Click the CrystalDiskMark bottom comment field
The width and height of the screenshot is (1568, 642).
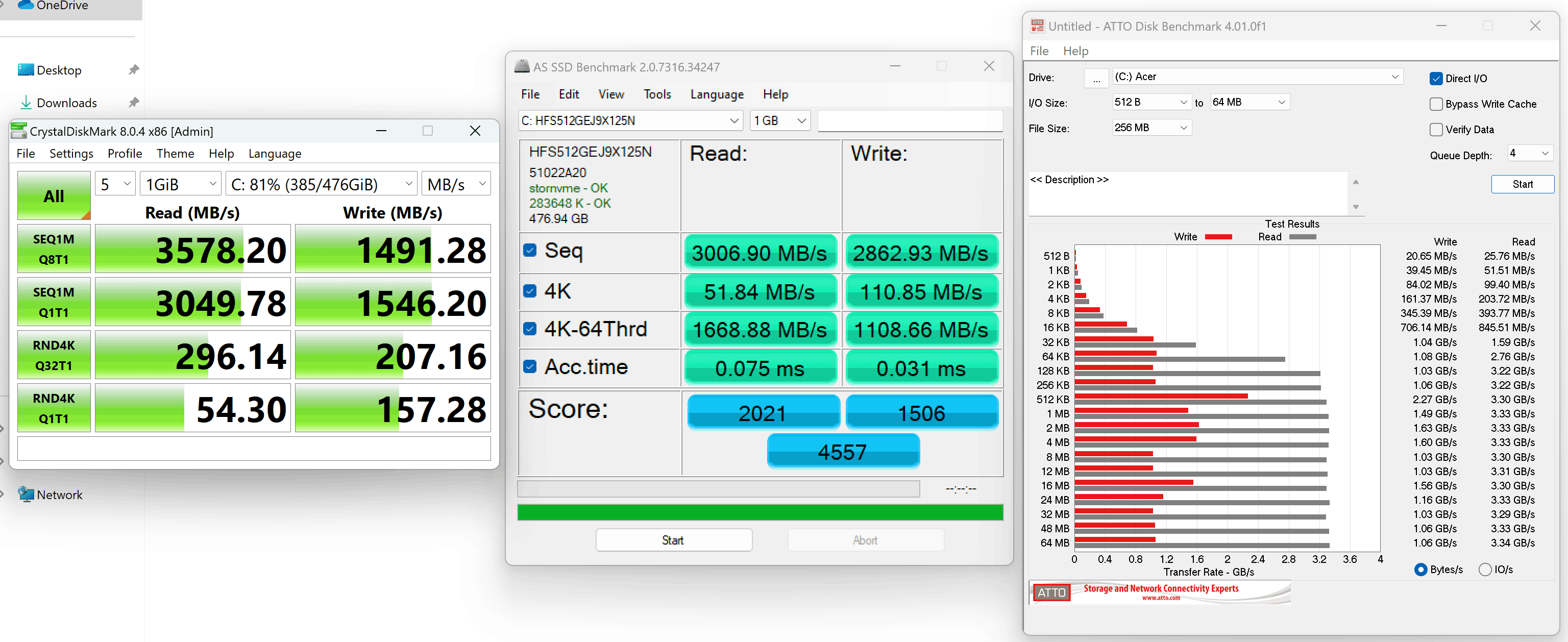click(254, 449)
